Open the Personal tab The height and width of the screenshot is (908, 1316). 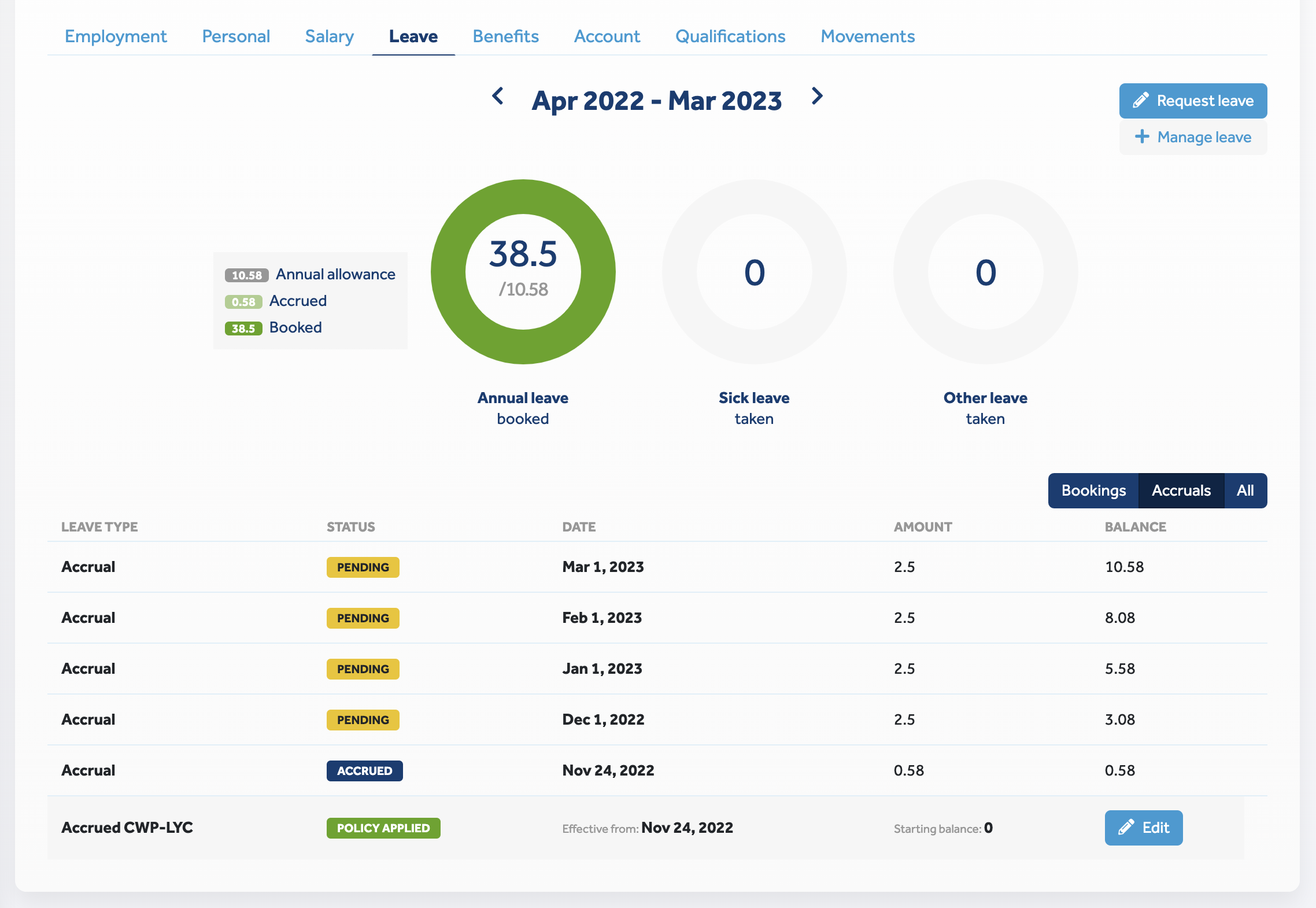[x=236, y=36]
